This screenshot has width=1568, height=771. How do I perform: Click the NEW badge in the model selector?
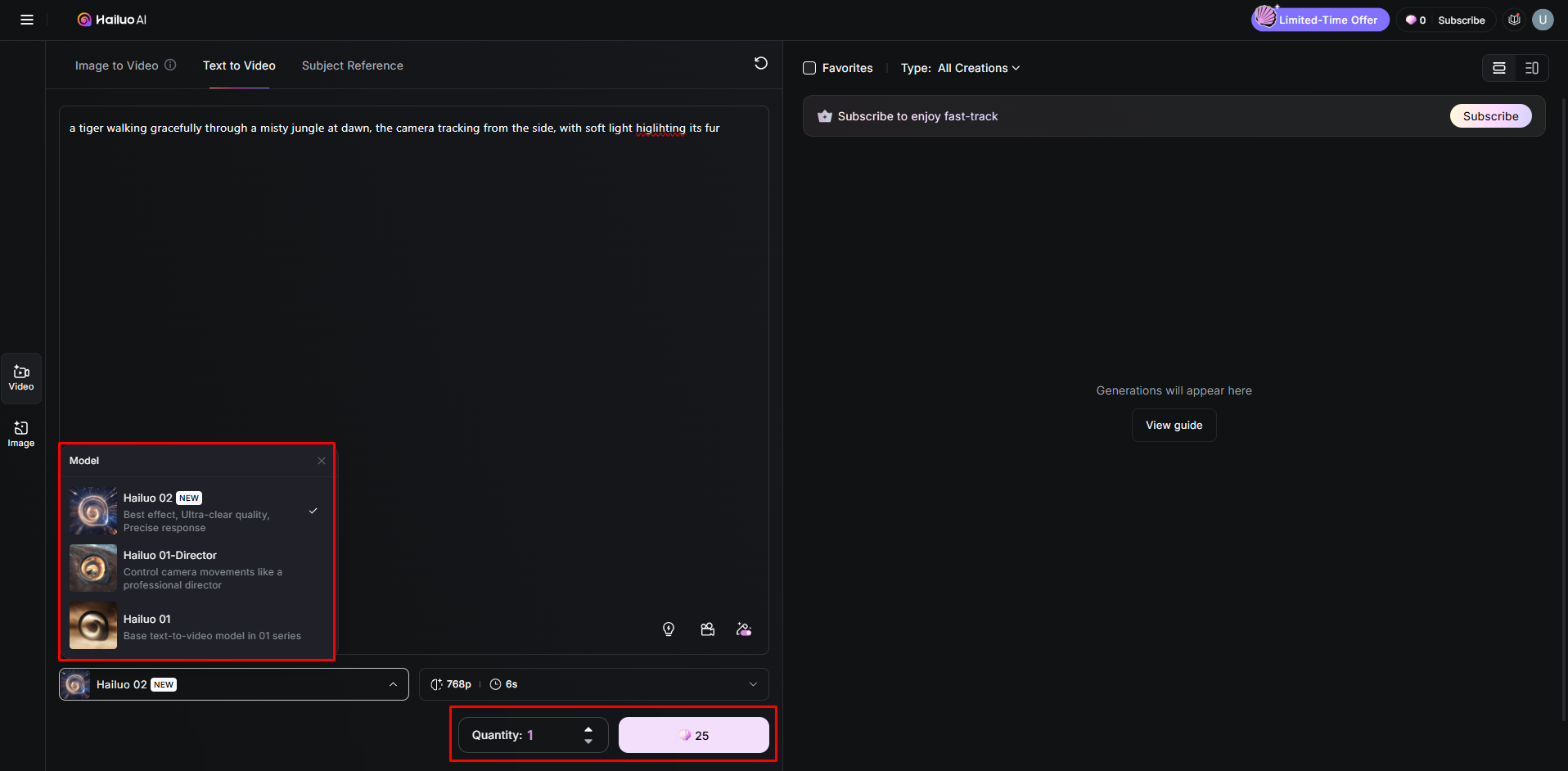pyautogui.click(x=164, y=685)
